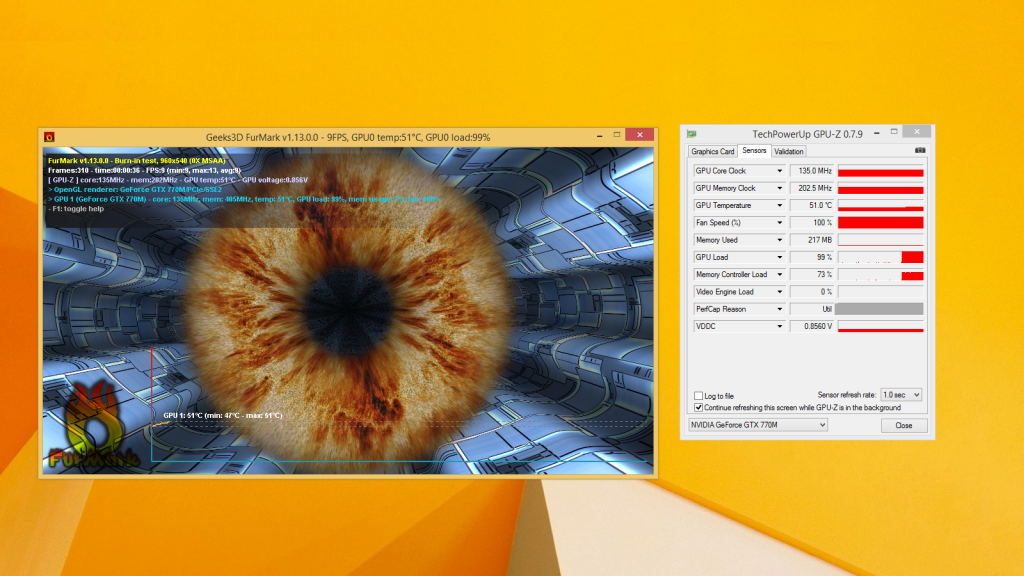Screen dimensions: 1024x576
Task: Click the FurMark title bar app icon
Action: (49, 137)
